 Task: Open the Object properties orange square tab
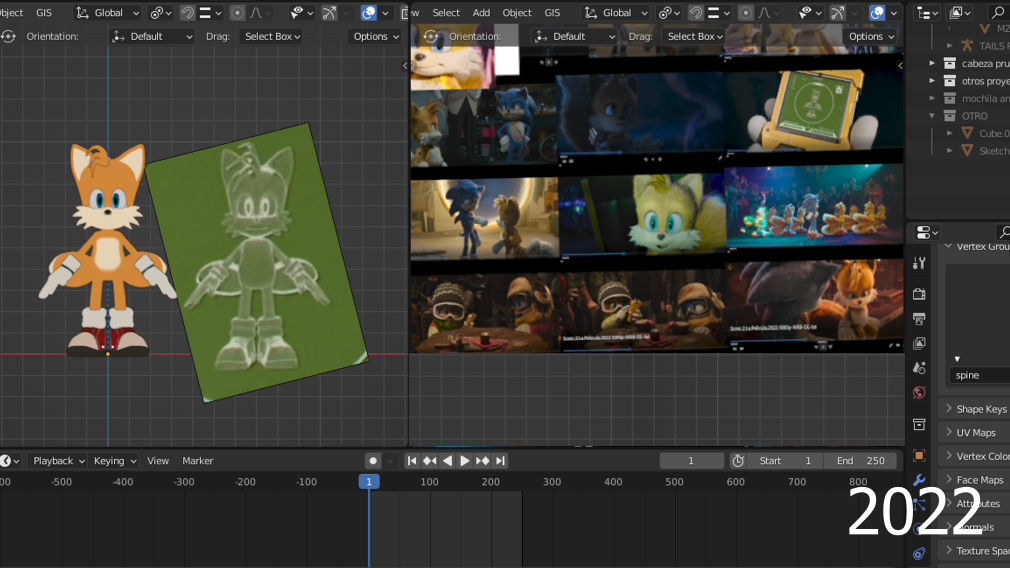point(919,455)
